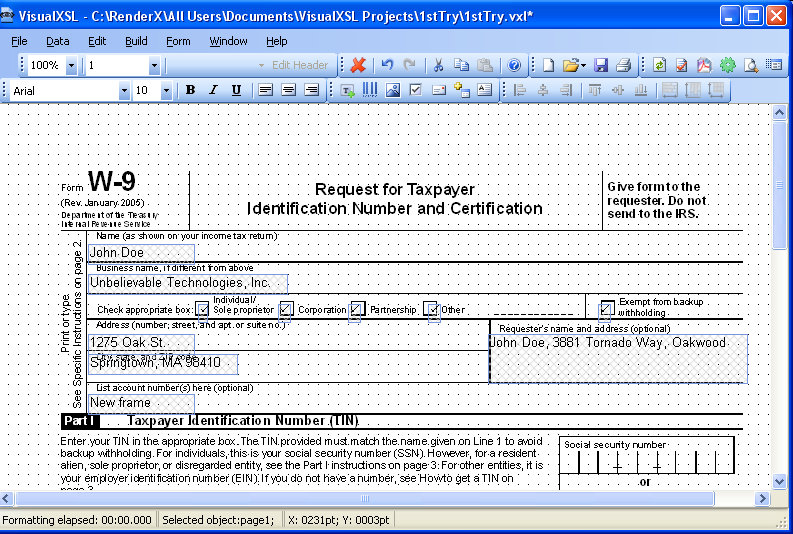Undo the last action via toolbar
The image size is (793, 534).
387,65
